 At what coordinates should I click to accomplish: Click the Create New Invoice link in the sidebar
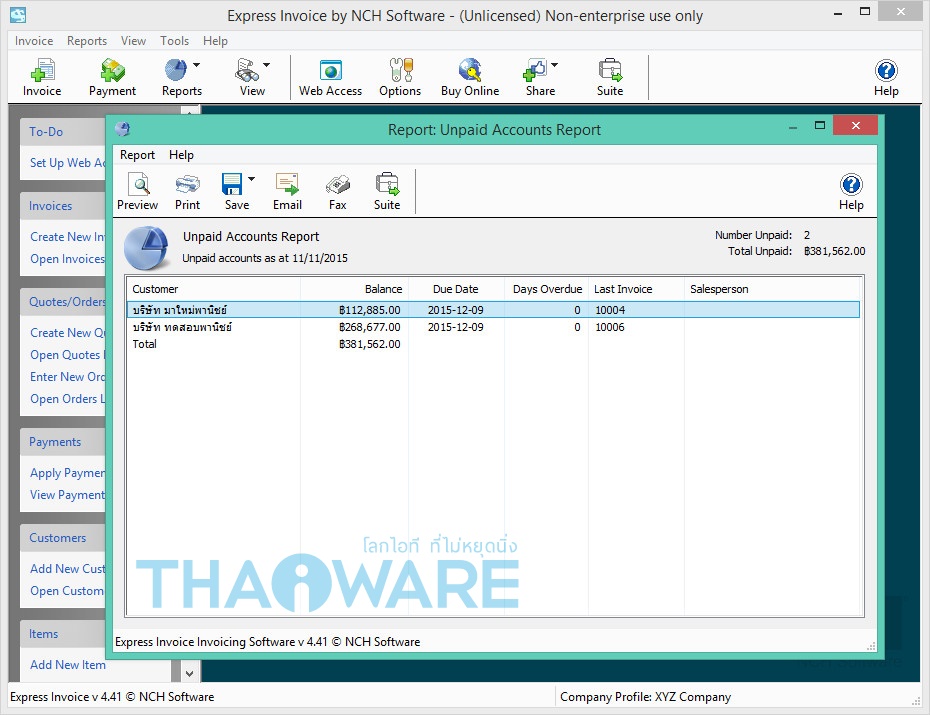point(68,237)
